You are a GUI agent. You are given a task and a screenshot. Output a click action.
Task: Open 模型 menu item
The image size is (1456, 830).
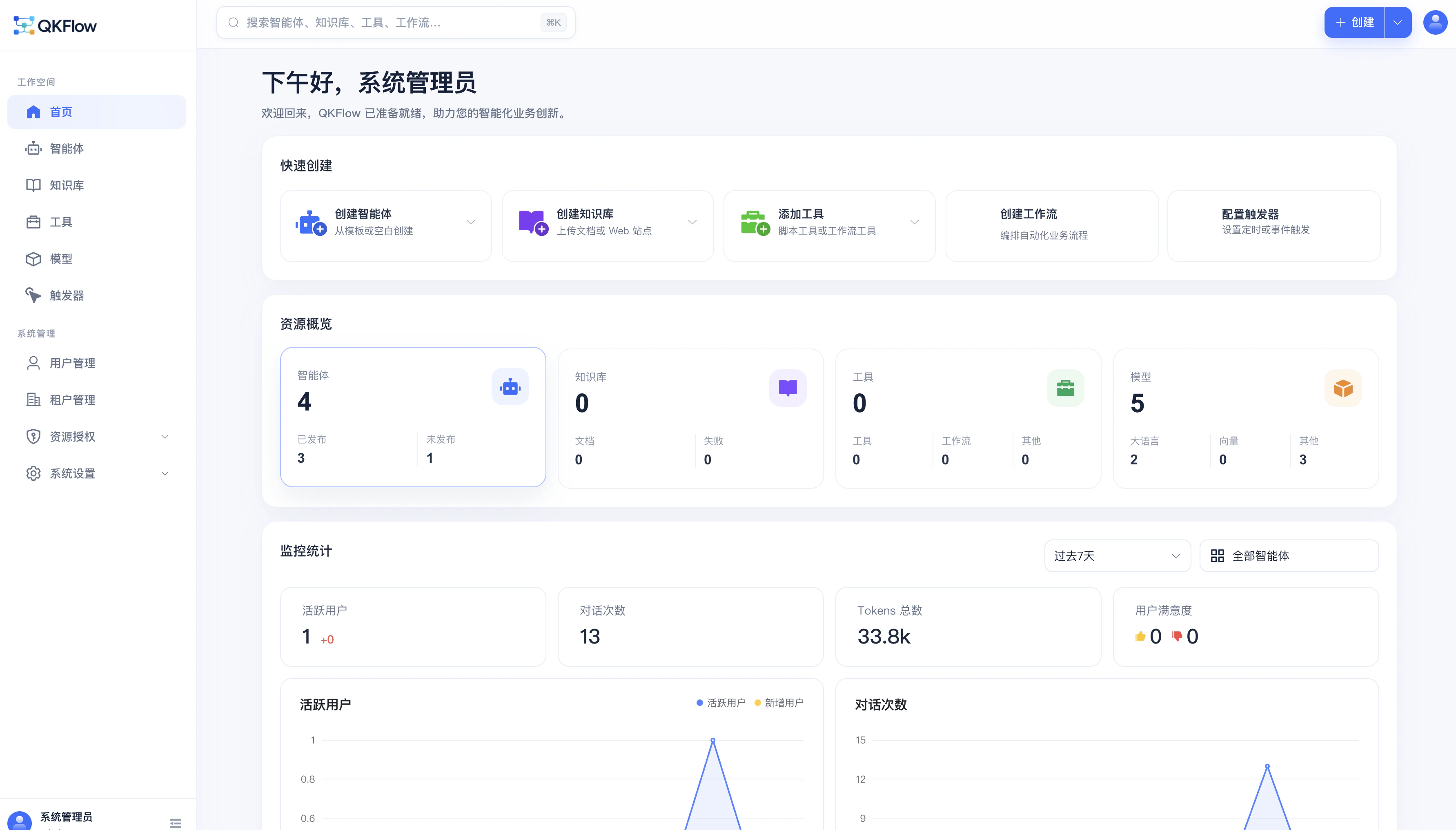96,259
